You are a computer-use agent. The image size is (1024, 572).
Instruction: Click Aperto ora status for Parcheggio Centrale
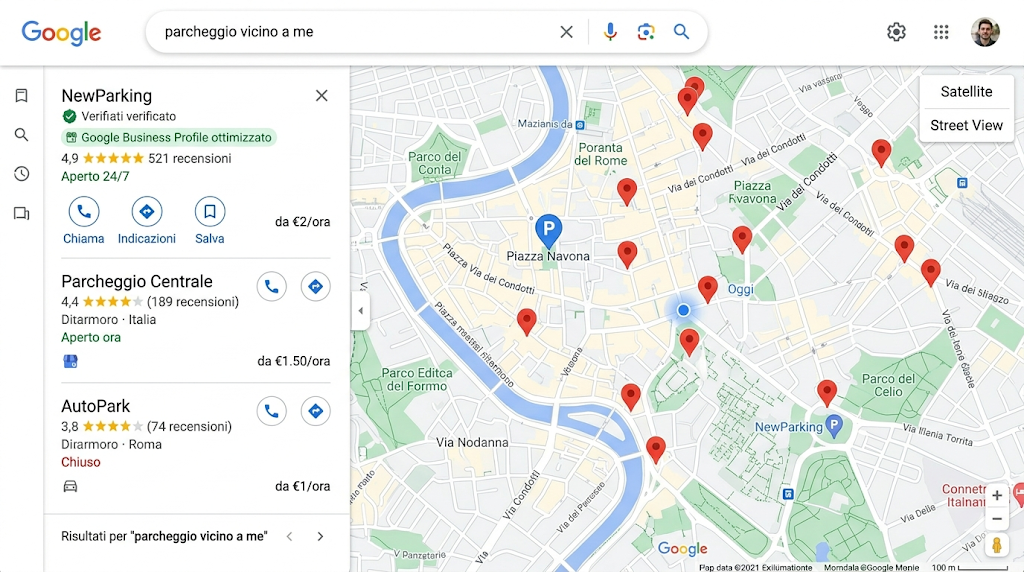91,338
